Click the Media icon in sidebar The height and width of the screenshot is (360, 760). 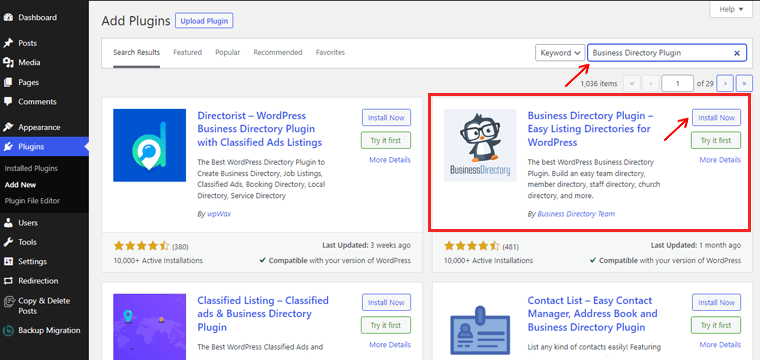8,63
